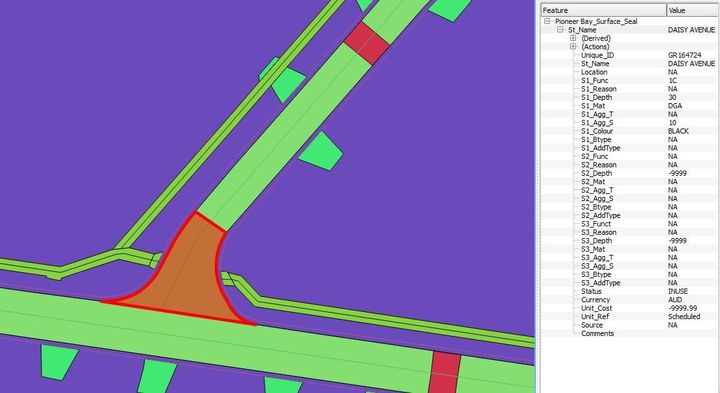This screenshot has width=720, height=393.
Task: Collapse the St_Name parent node
Action: pos(560,29)
